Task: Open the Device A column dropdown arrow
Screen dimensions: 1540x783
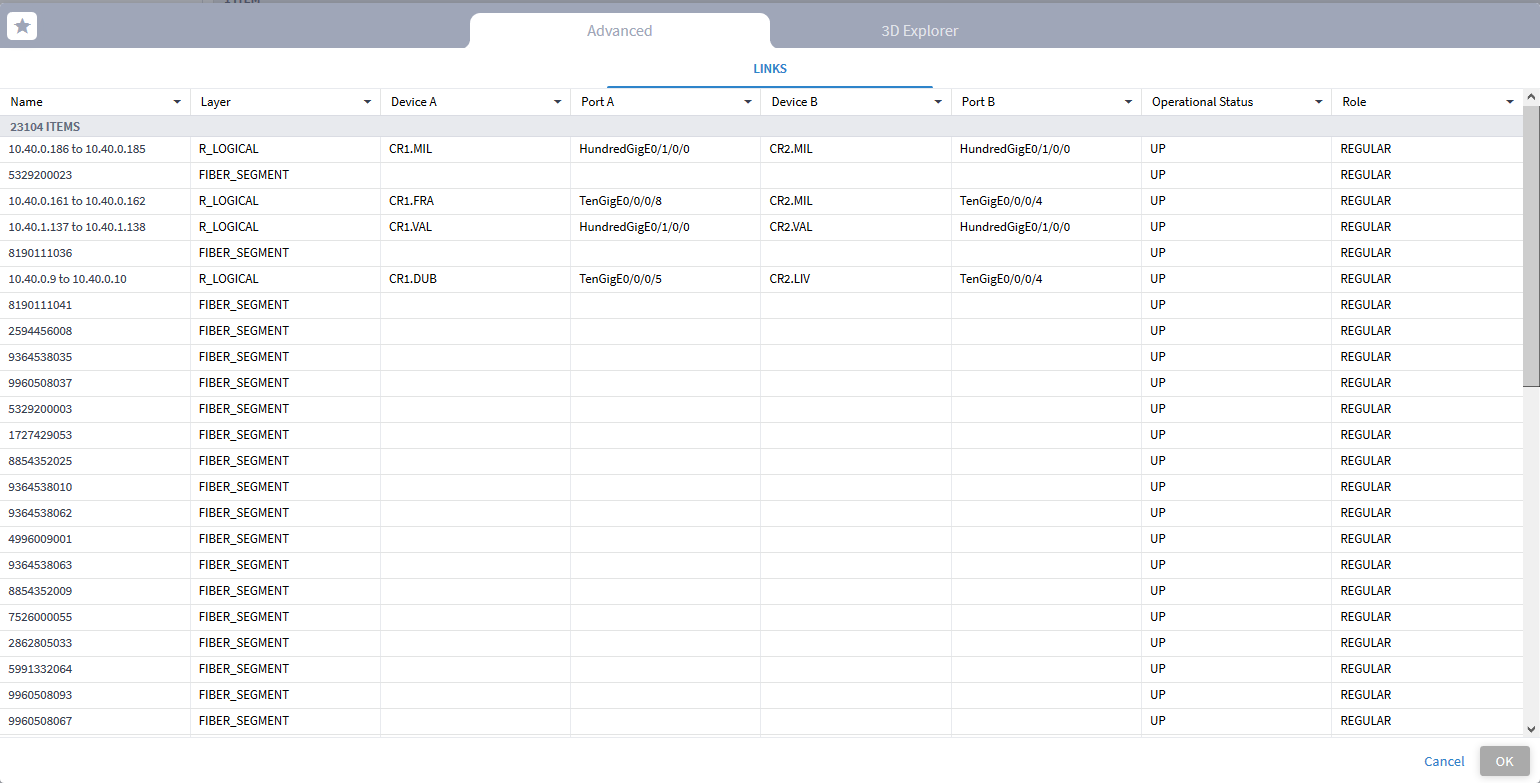Action: coord(557,102)
